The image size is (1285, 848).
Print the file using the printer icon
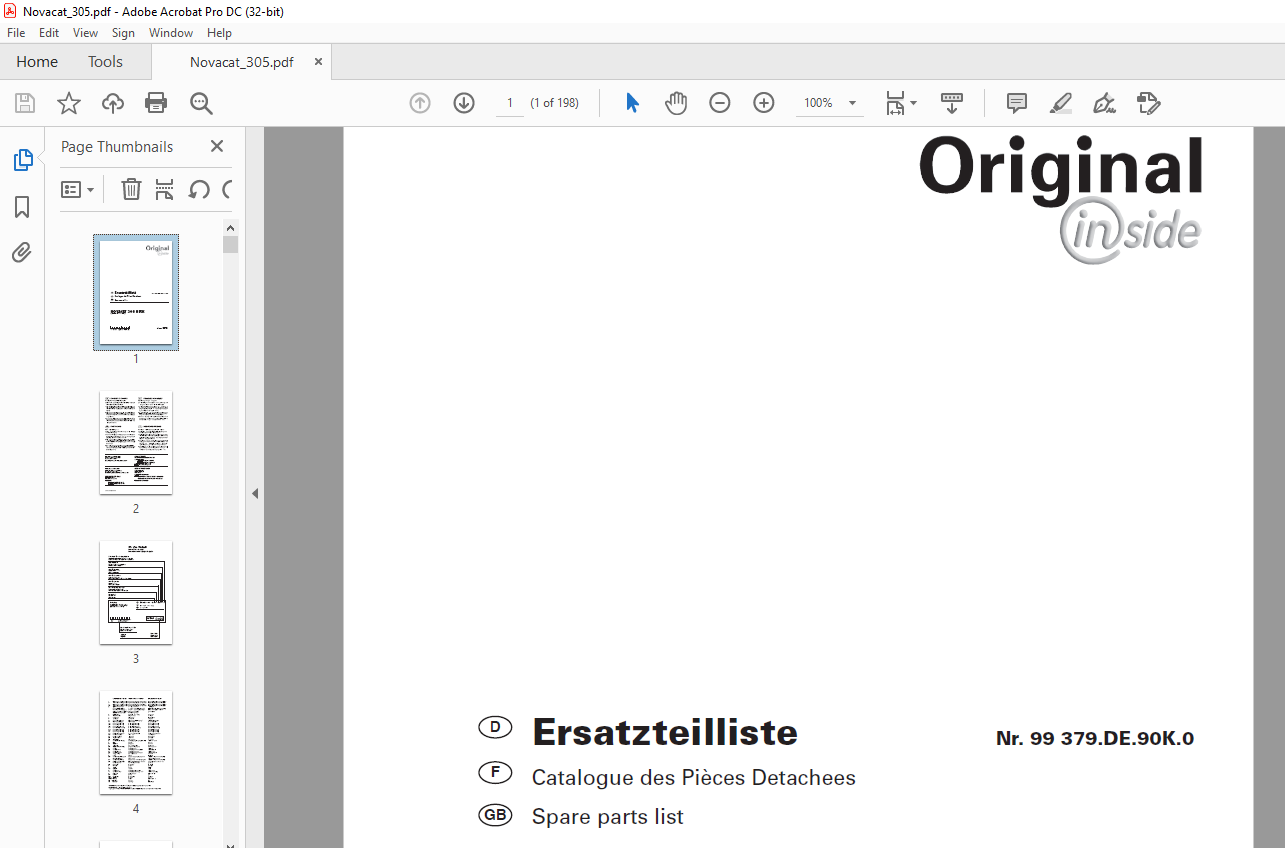tap(156, 103)
